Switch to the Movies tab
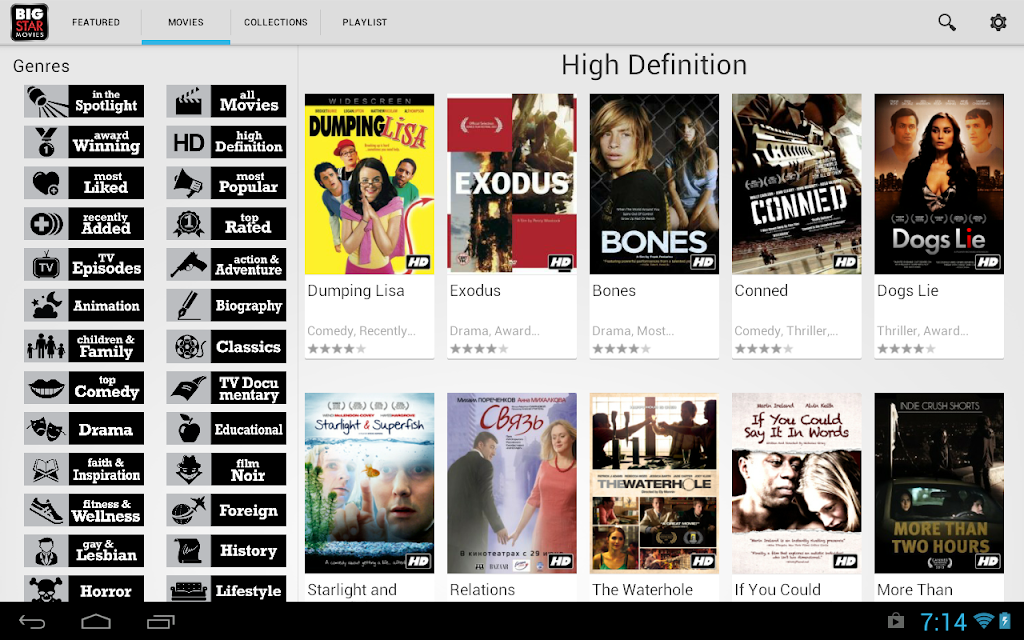The width and height of the screenshot is (1024, 640). click(185, 22)
